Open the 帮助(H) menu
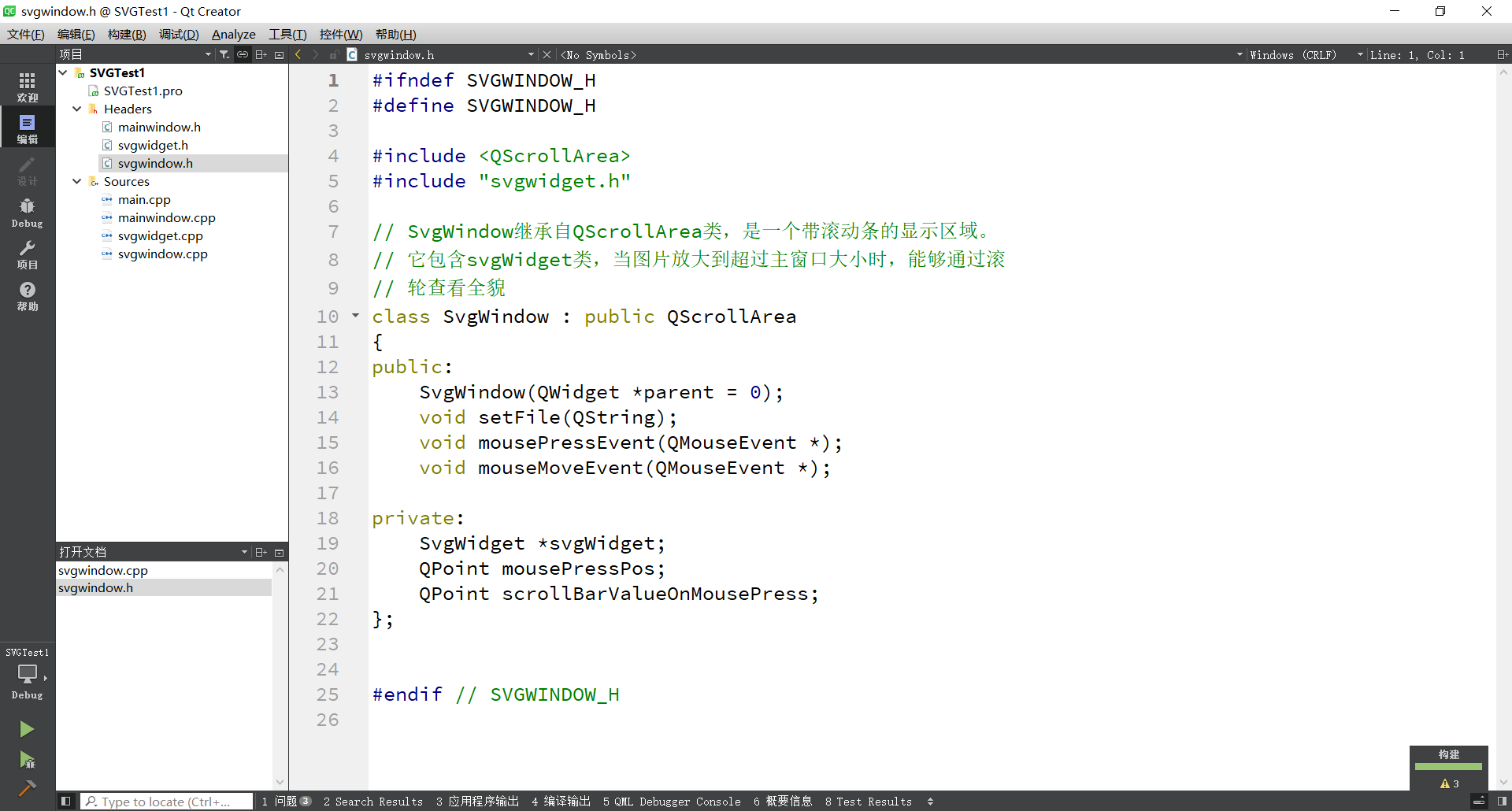The height and width of the screenshot is (811, 1512). click(395, 34)
